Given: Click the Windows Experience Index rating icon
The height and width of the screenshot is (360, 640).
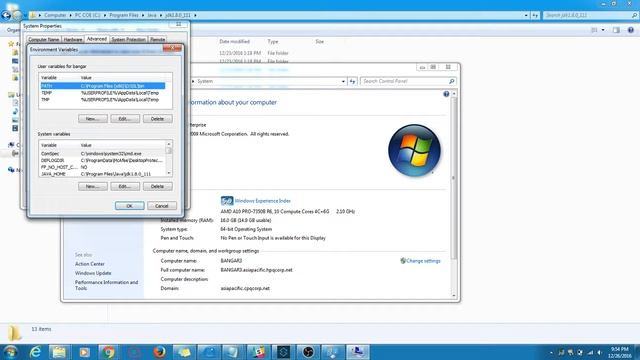Looking at the screenshot, I should [x=227, y=200].
